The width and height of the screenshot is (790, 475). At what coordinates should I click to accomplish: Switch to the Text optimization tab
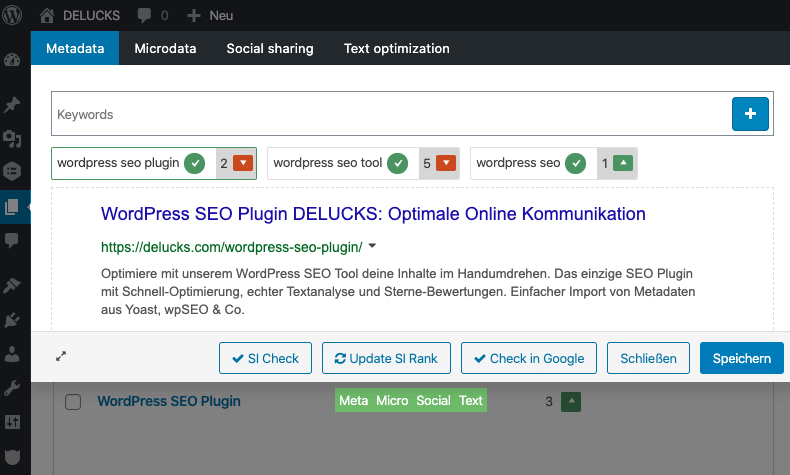tap(396, 48)
